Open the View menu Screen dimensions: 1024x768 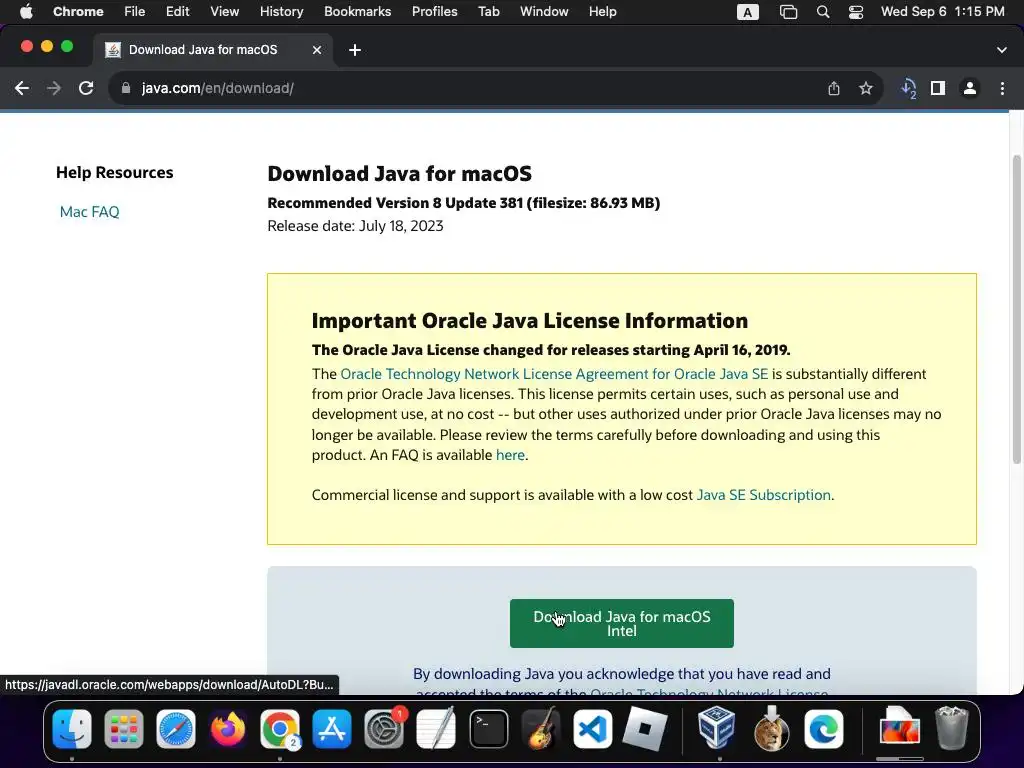point(224,12)
